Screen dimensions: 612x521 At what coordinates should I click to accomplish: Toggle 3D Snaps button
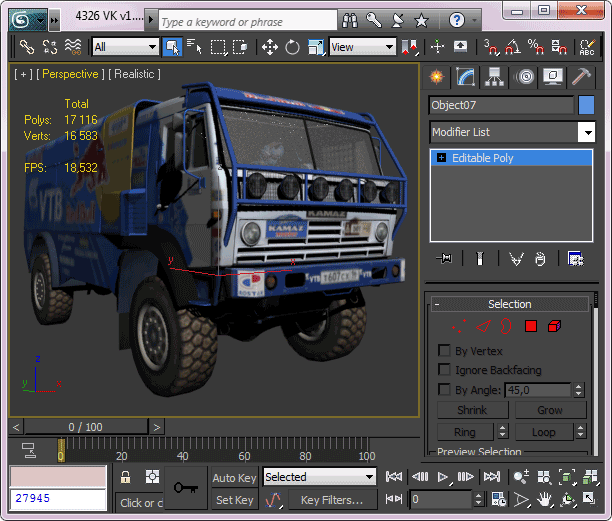[x=491, y=47]
